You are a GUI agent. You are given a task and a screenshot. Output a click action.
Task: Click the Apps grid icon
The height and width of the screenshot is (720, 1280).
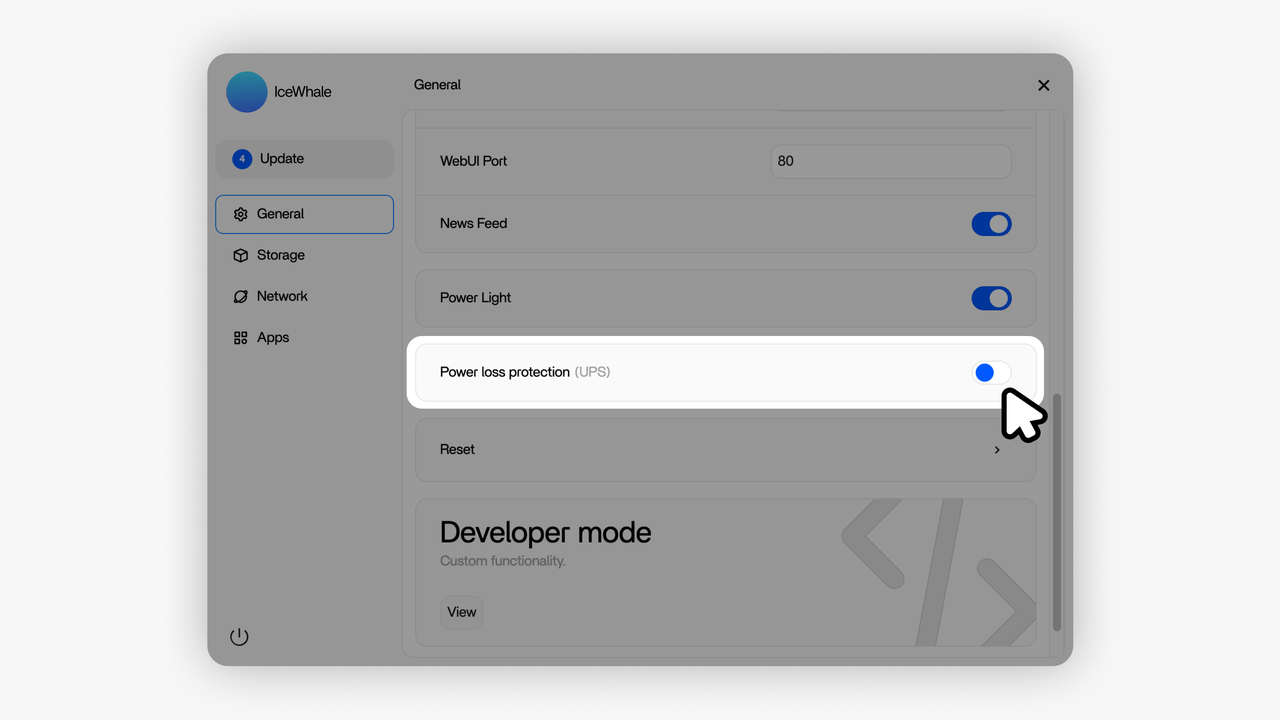tap(240, 338)
